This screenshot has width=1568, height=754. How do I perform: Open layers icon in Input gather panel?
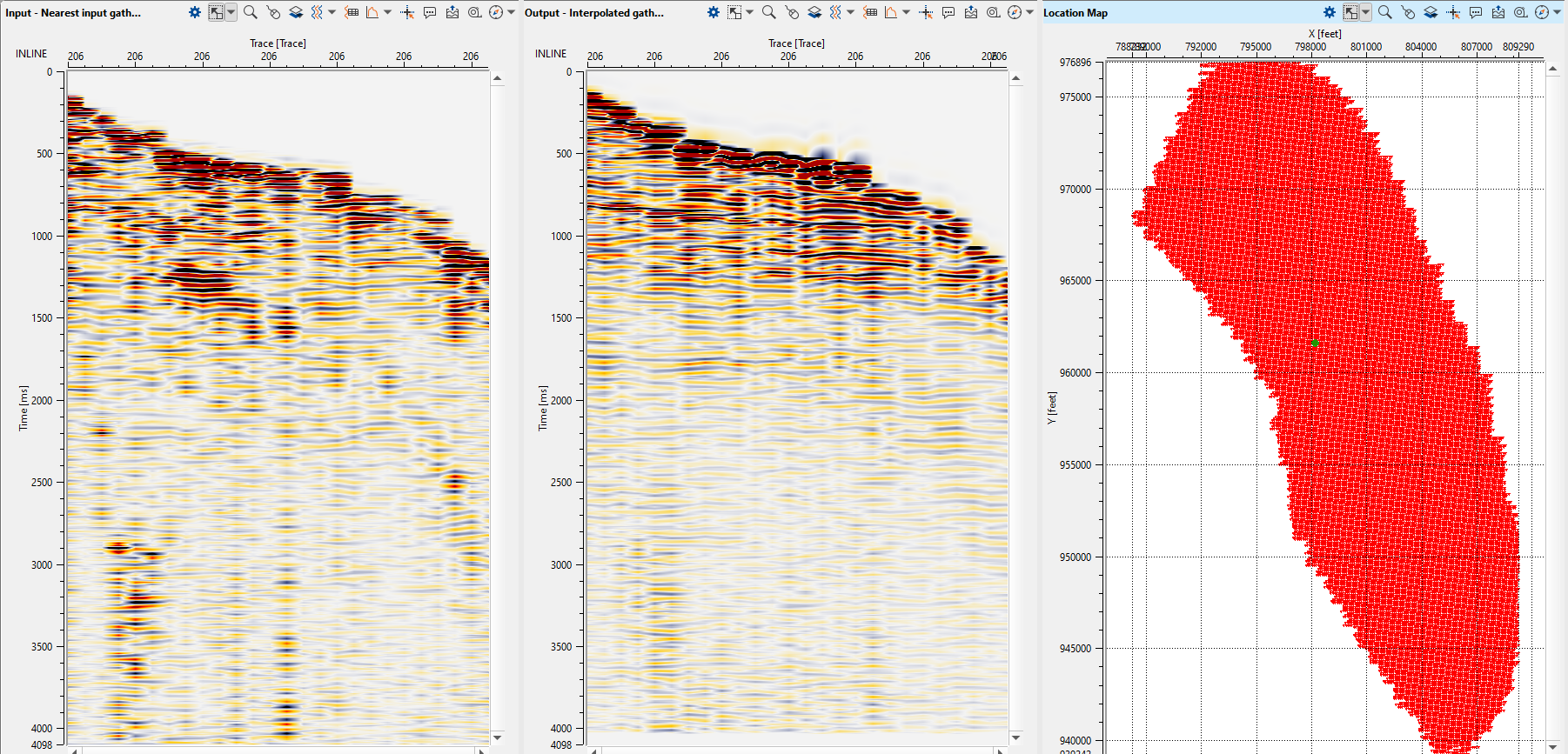point(296,12)
